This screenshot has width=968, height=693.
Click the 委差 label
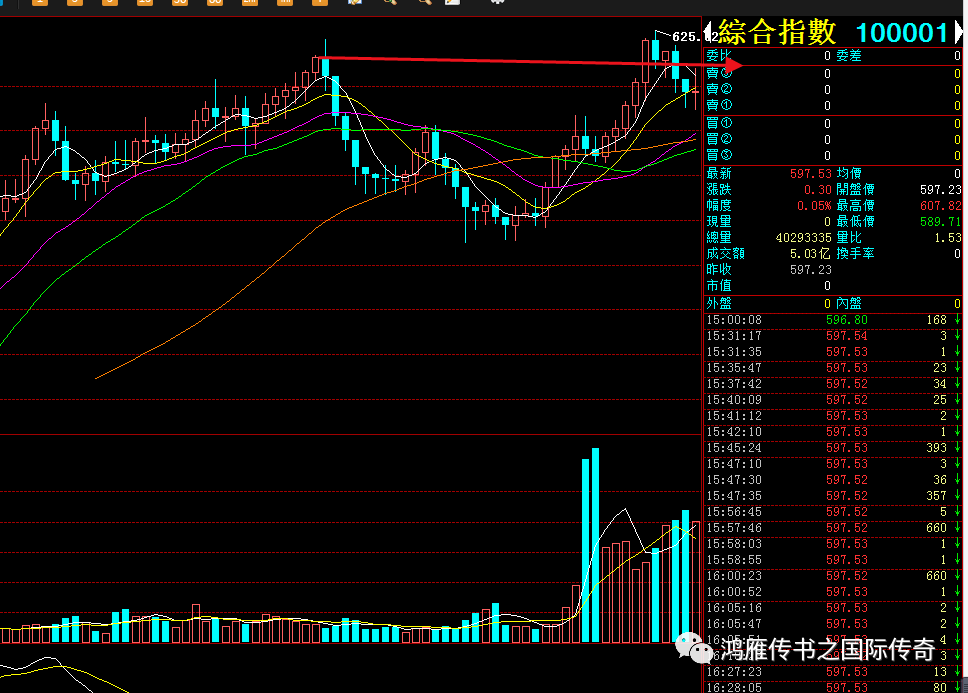click(x=849, y=56)
